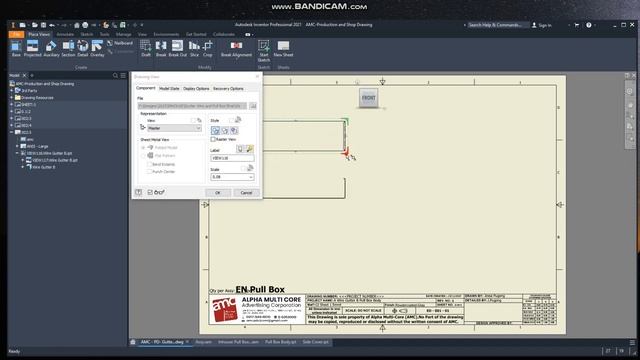
Task: Switch to Recovery Options dialog tab
Action: tap(228, 89)
